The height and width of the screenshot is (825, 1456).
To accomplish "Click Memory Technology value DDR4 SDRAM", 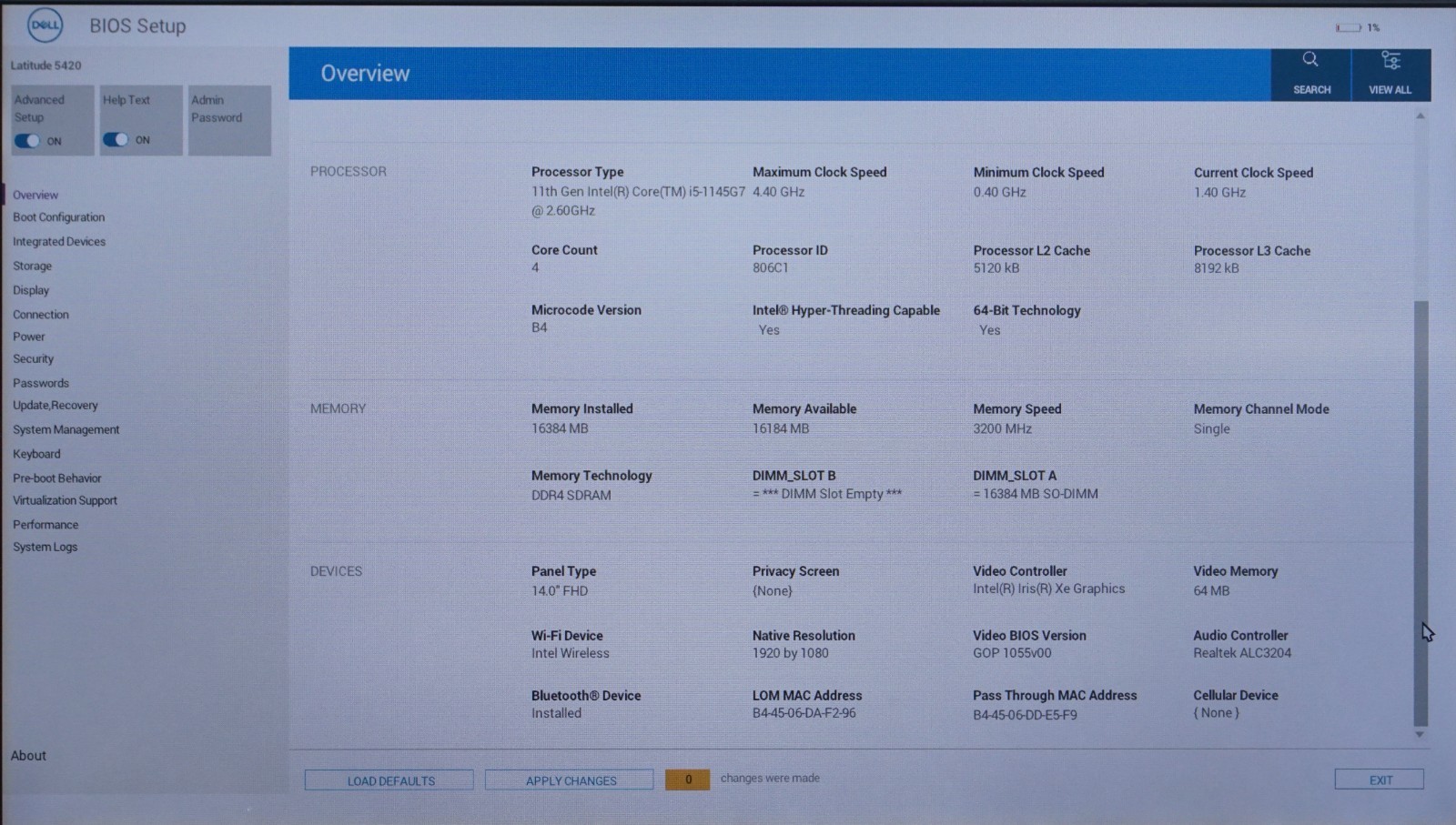I will click(571, 495).
